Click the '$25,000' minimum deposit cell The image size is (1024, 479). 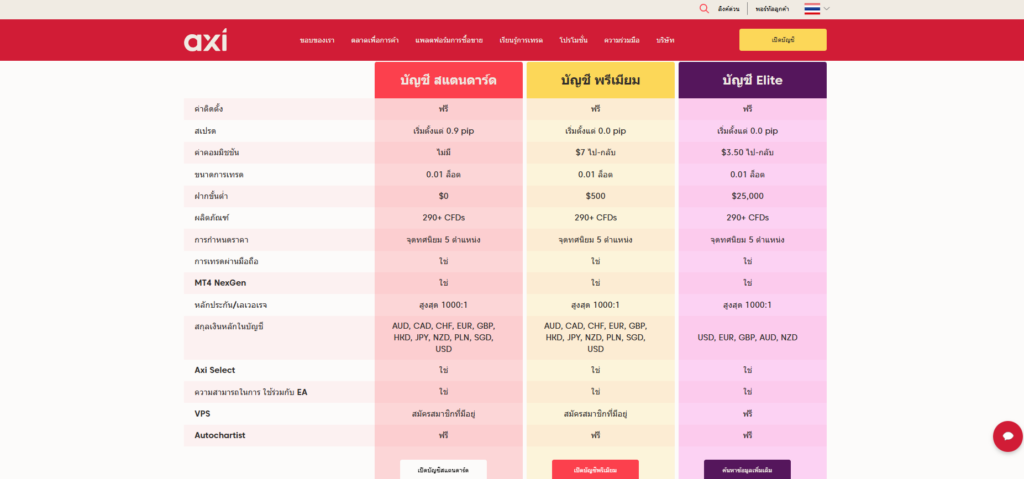[x=747, y=196]
